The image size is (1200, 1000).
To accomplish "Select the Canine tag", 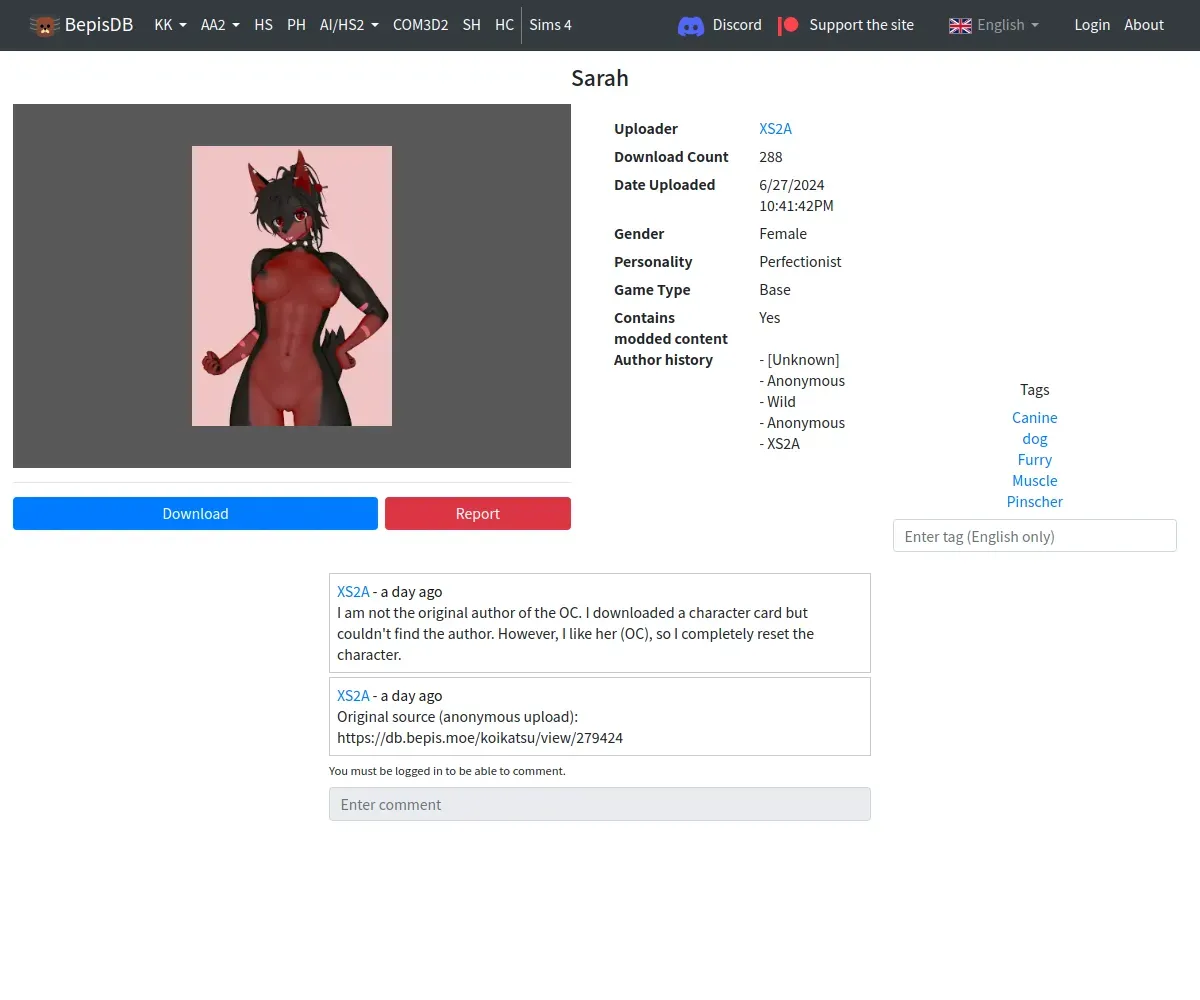I will pyautogui.click(x=1034, y=417).
